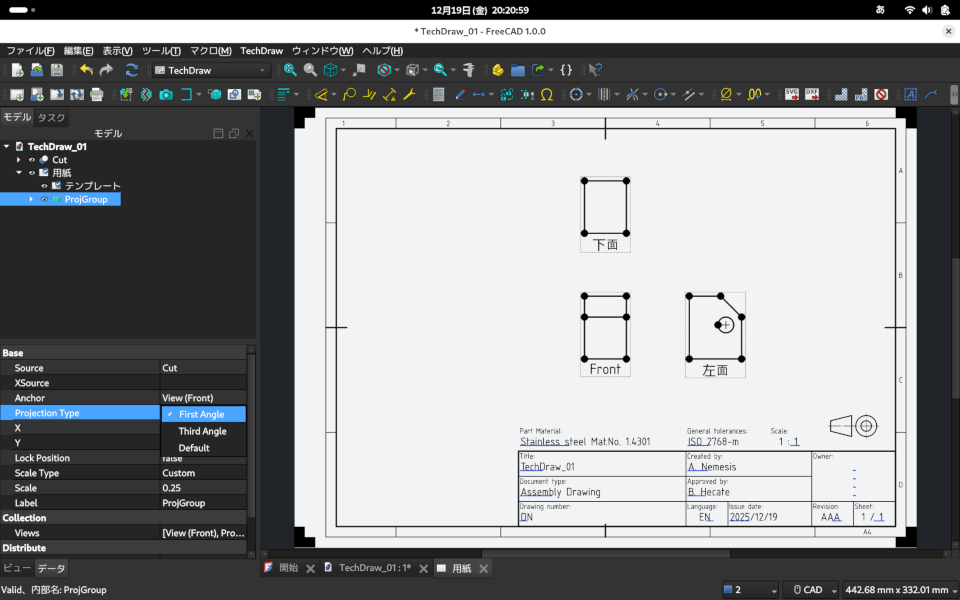
Task: Close the 用紙 document tab
Action: [x=484, y=568]
